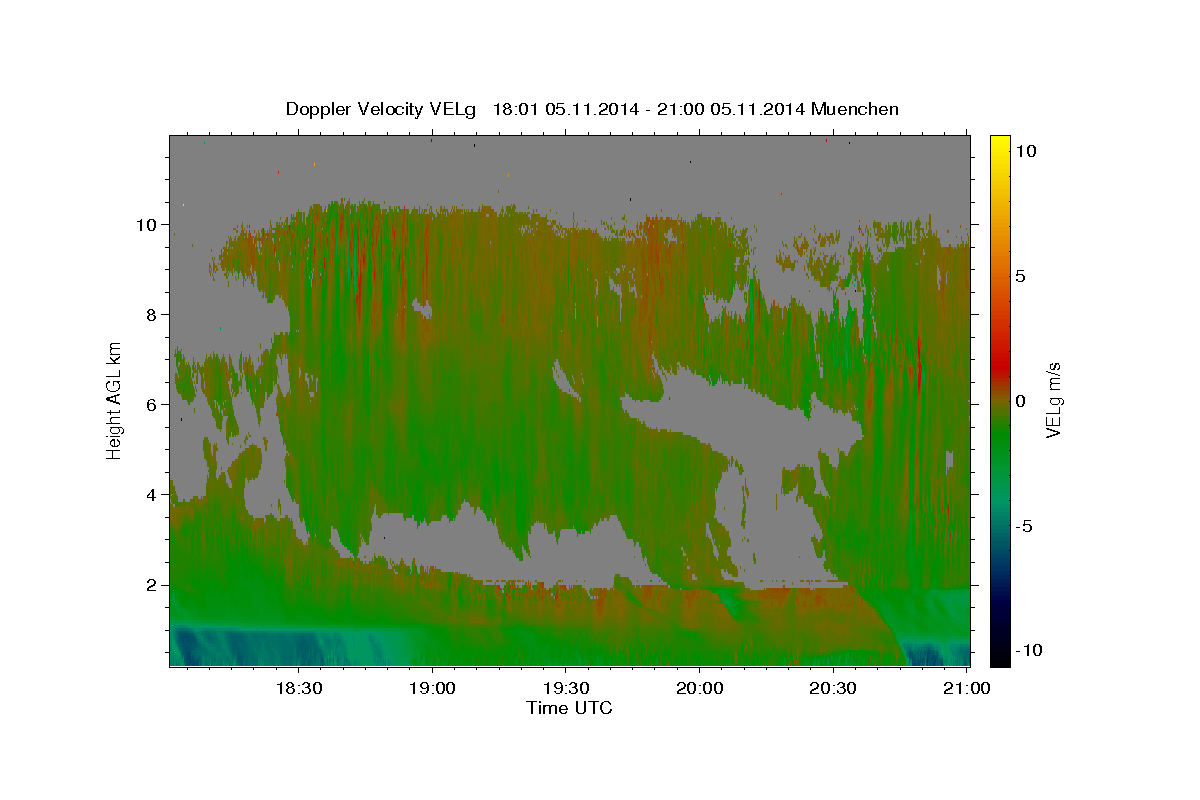Click the '20:30' time tick label

[x=832, y=689]
